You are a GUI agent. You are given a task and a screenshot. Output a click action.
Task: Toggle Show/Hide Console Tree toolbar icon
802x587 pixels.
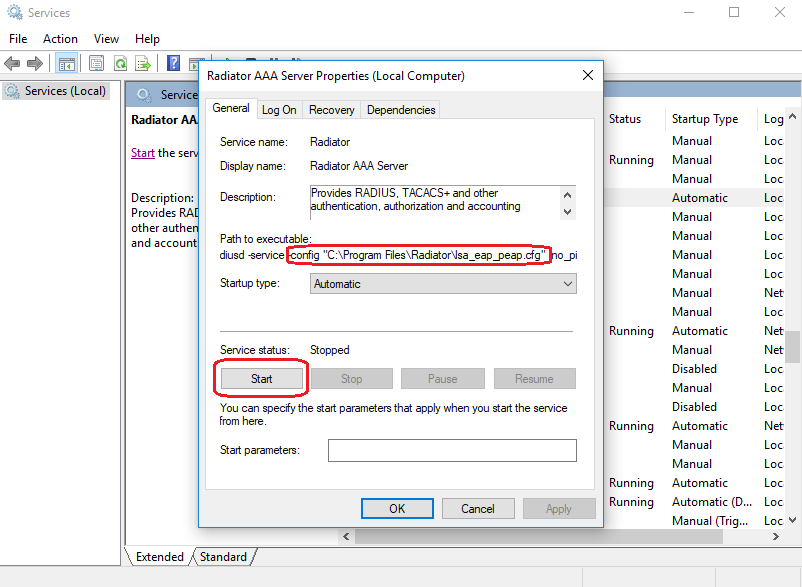point(66,64)
